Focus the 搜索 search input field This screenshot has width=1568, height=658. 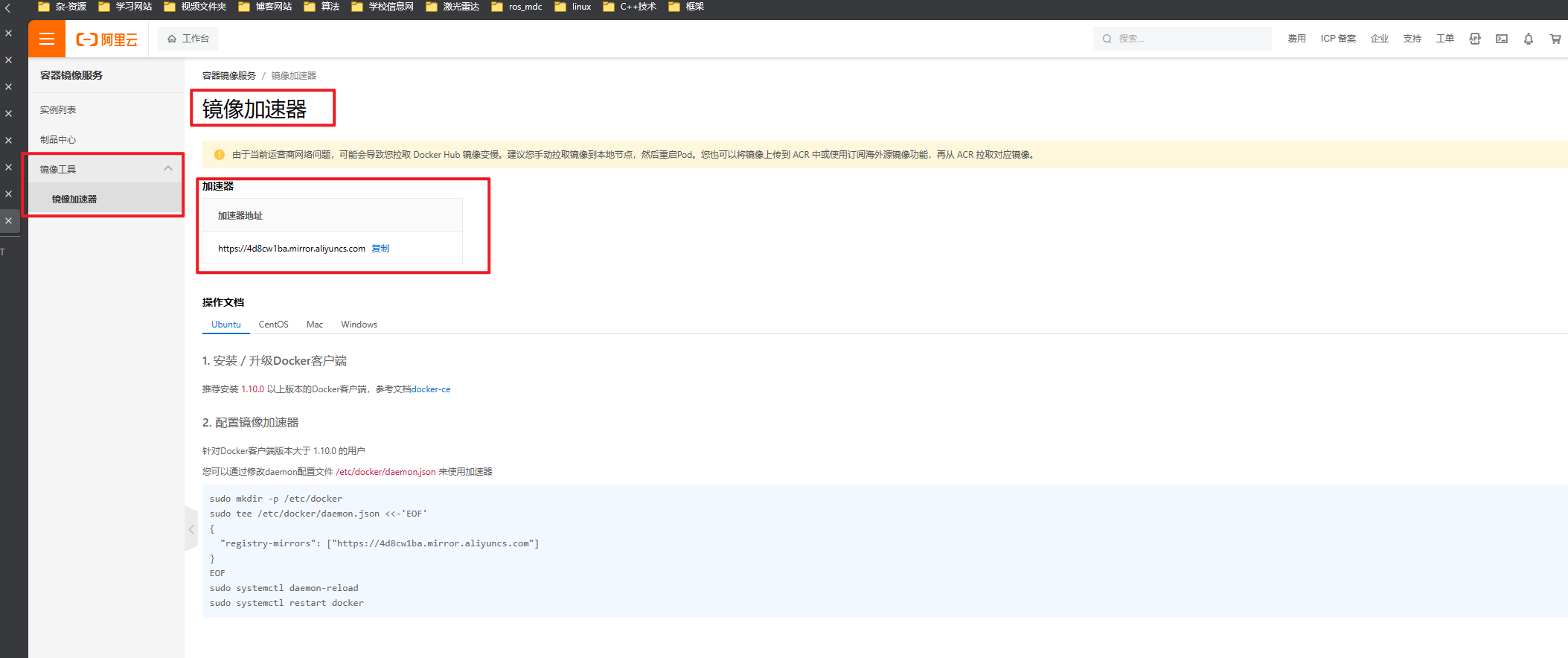click(1183, 39)
